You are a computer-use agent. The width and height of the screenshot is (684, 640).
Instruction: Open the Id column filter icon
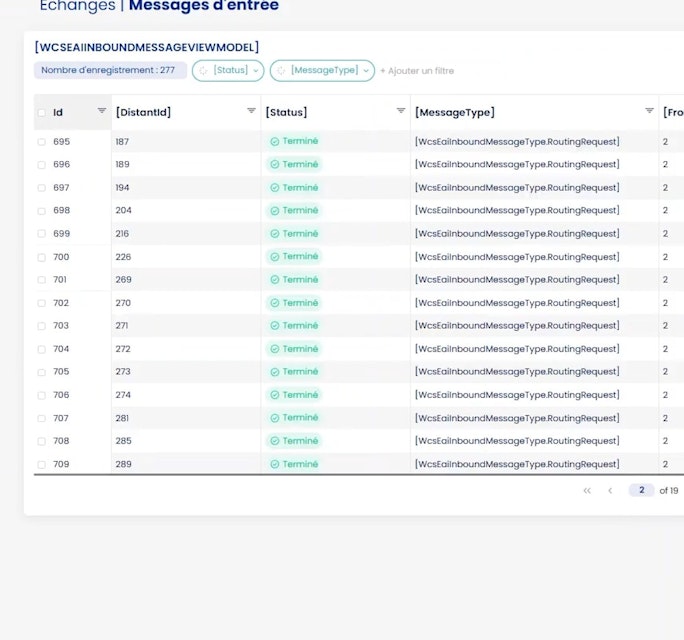pos(101,111)
